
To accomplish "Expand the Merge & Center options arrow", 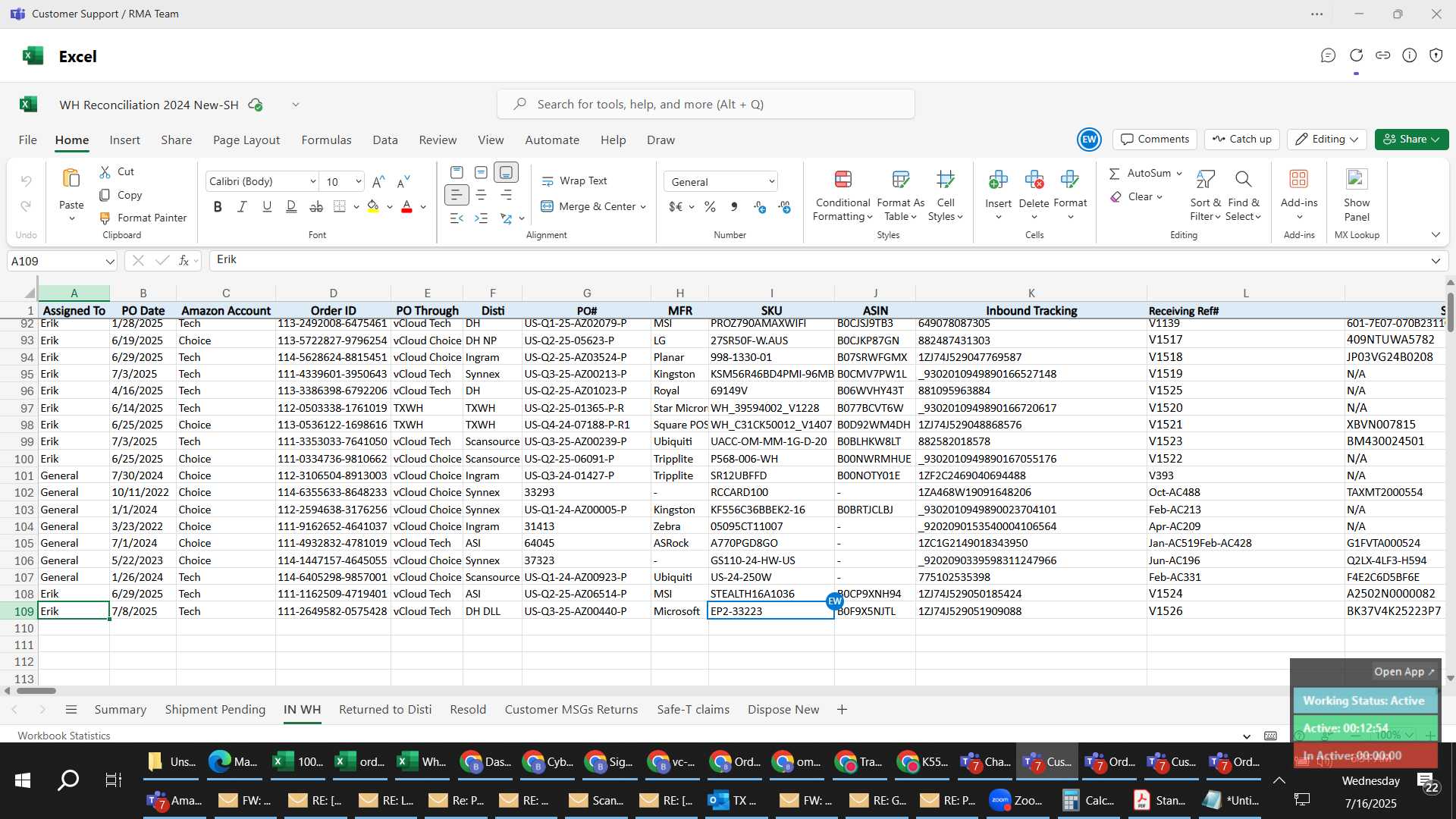I will 643,207.
